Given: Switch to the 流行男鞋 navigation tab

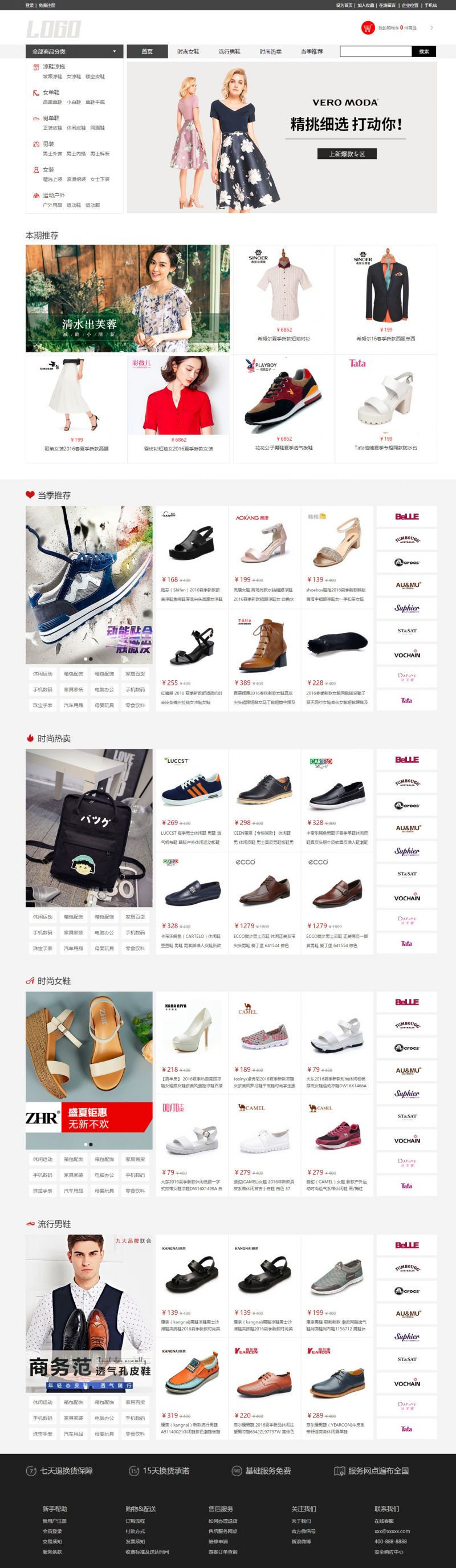Looking at the screenshot, I should coord(230,52).
